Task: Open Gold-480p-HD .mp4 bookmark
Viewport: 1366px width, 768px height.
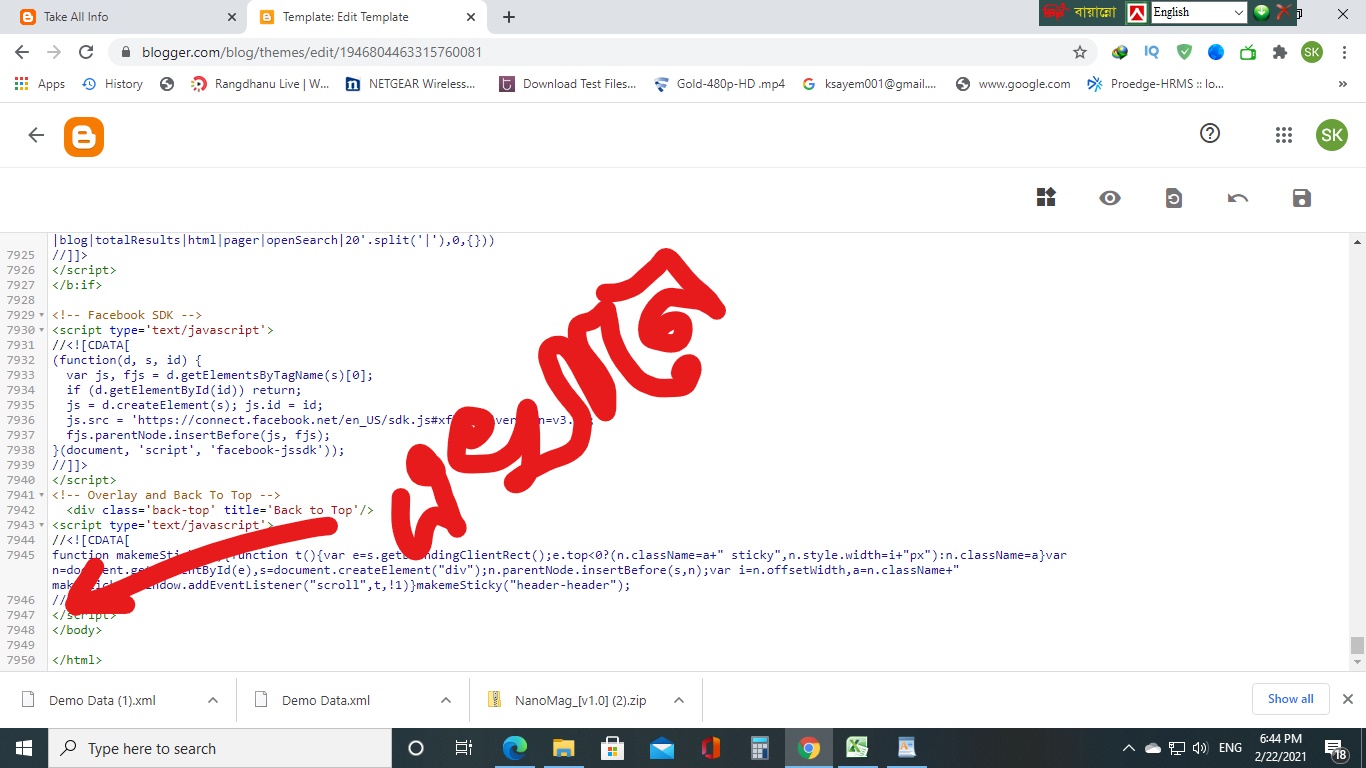Action: click(x=719, y=84)
